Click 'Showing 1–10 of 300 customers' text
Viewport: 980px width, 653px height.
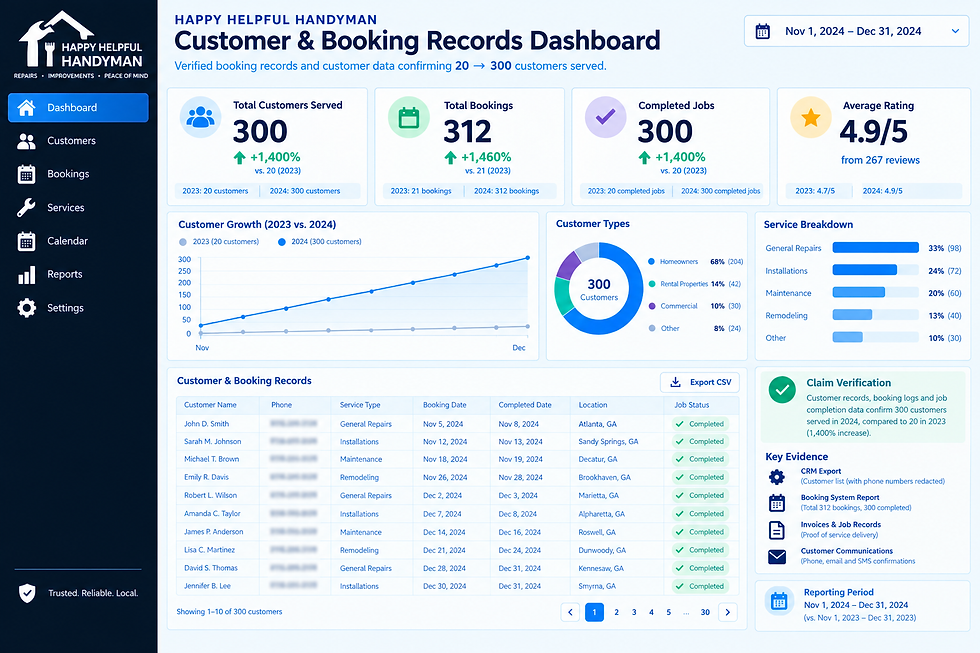click(229, 612)
